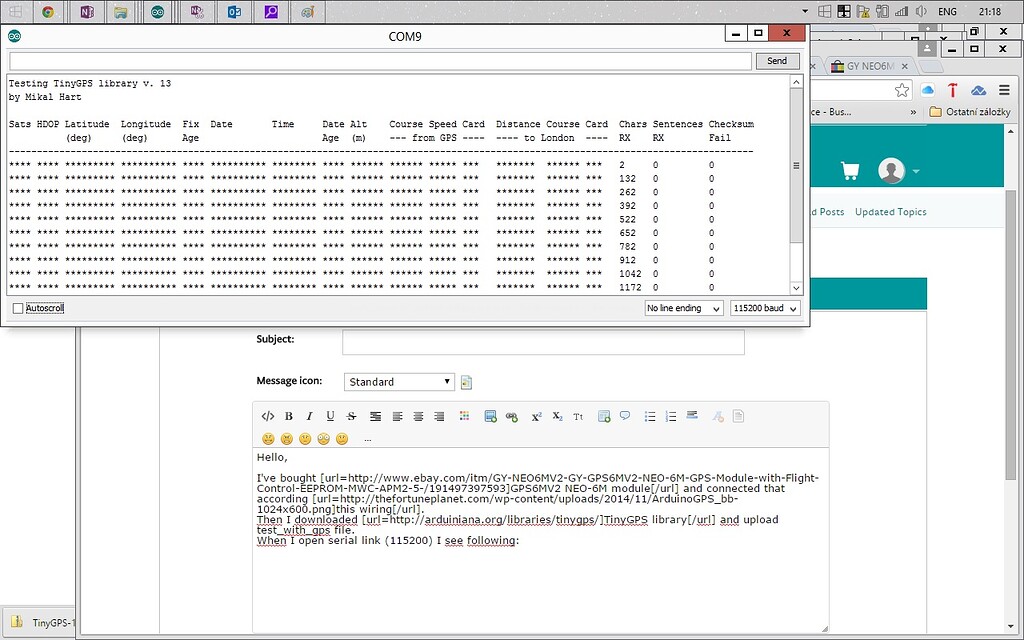Screen dimensions: 1024x640
Task: Enable the Autoscroll checkbox in serial monitor
Action: [18, 308]
